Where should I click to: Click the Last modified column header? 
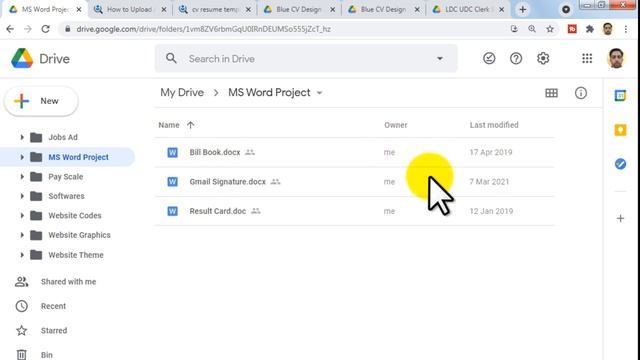pos(494,125)
